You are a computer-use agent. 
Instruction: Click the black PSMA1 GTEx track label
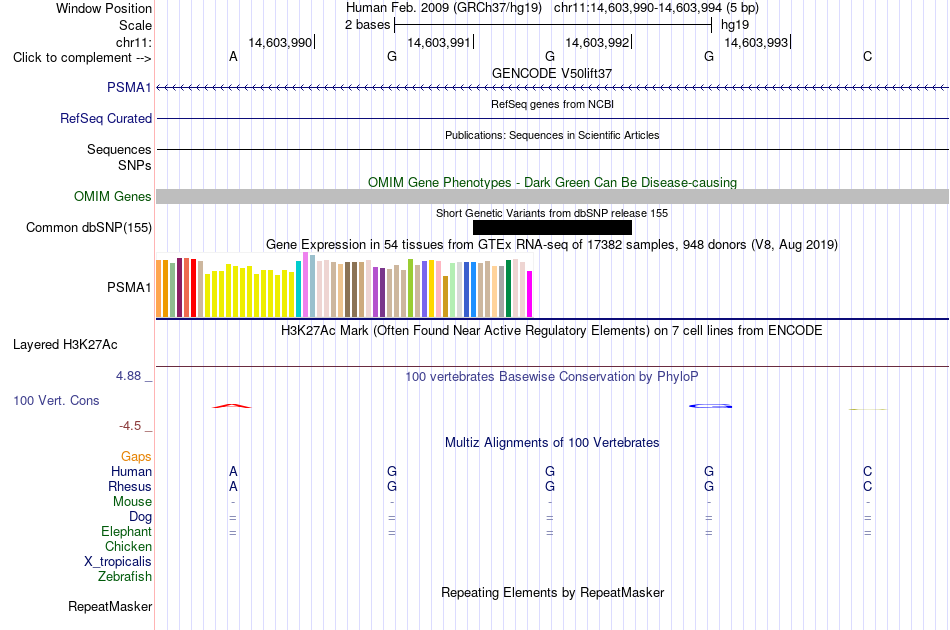(129, 287)
